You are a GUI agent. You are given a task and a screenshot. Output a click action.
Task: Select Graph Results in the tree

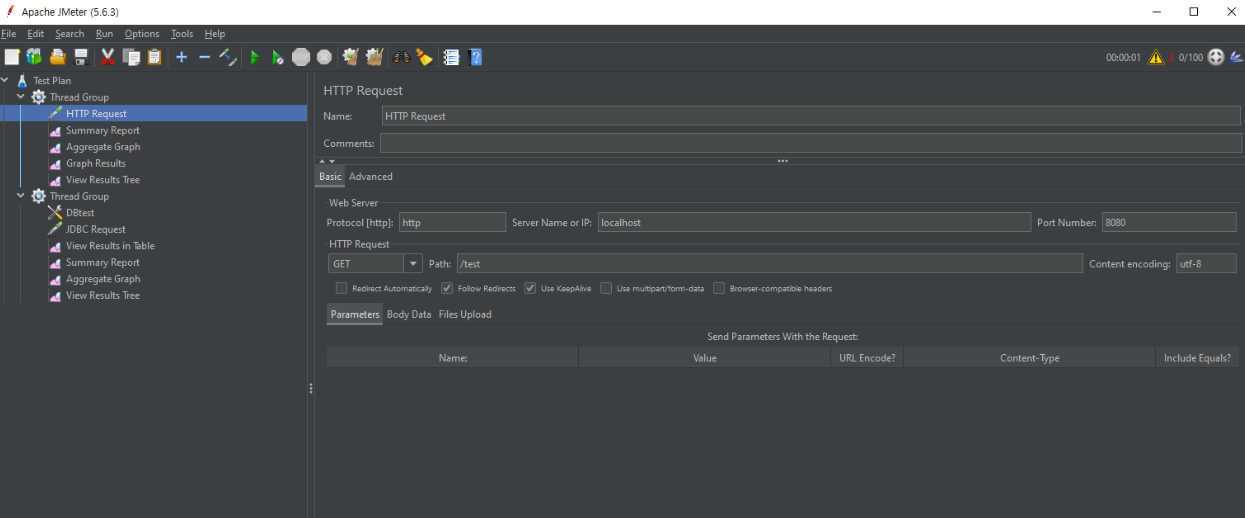[x=96, y=163]
